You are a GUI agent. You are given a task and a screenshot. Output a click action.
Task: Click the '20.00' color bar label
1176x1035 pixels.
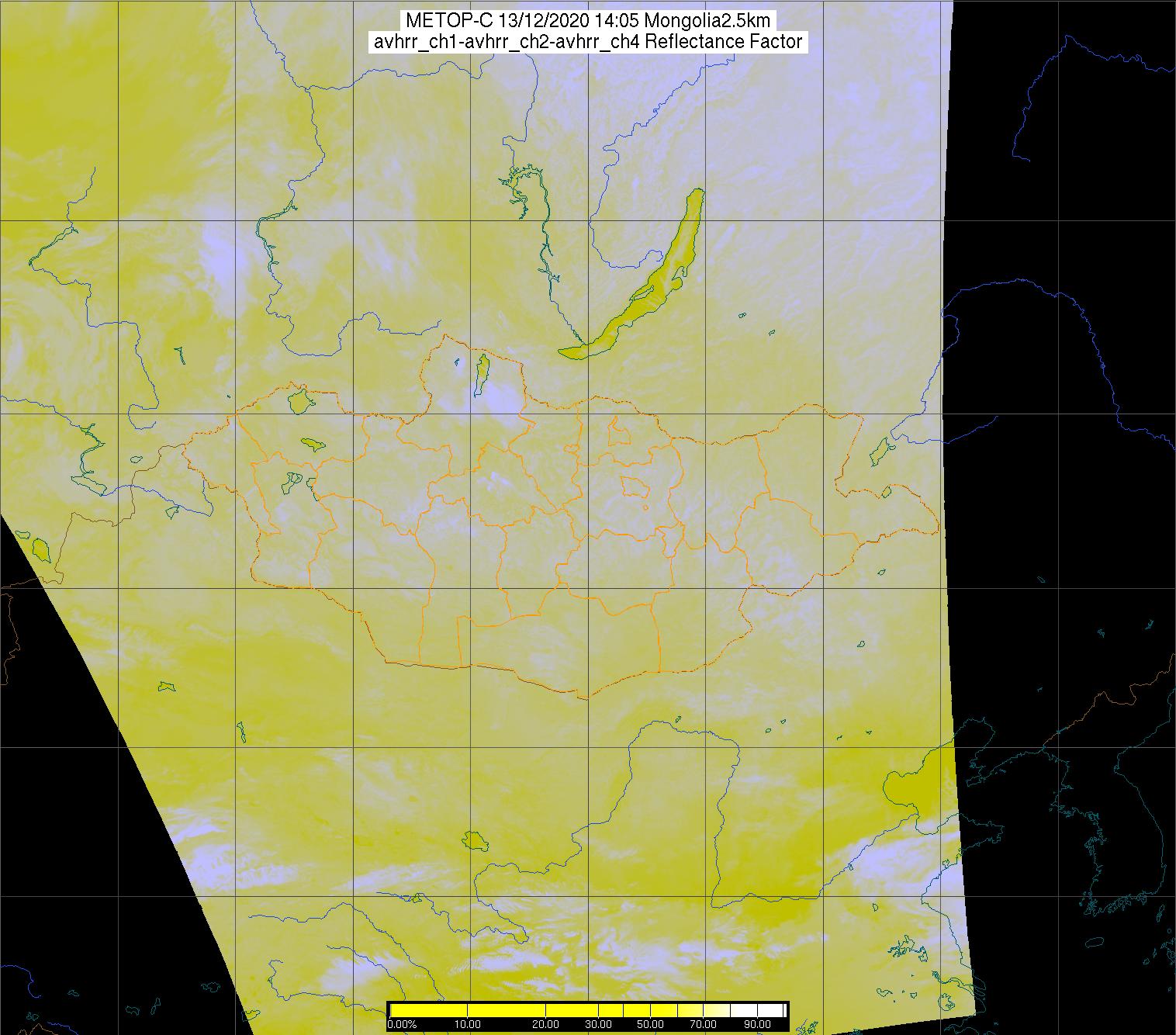[x=545, y=1024]
